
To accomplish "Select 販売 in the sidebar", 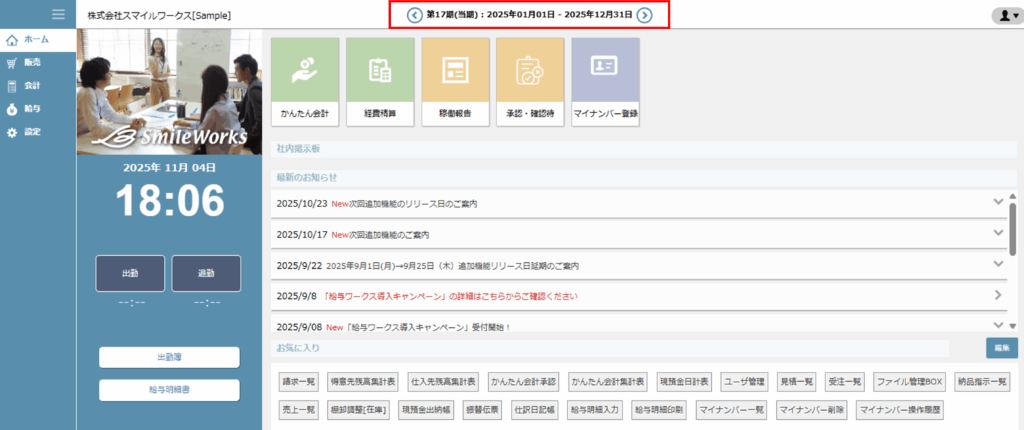I will coord(32,62).
